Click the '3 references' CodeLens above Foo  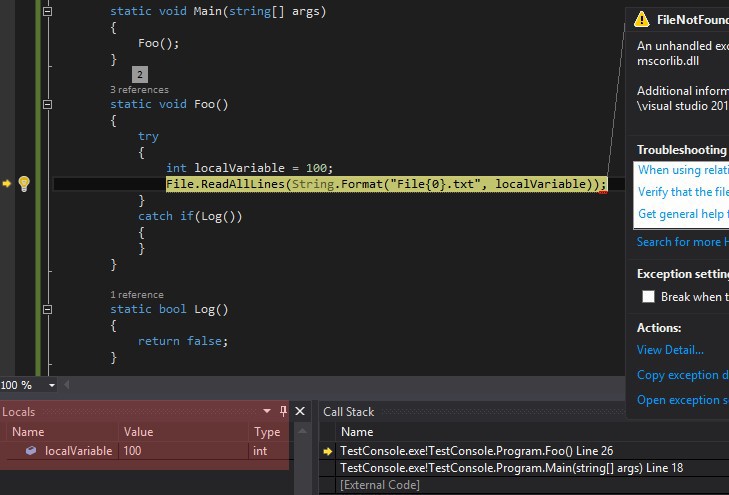click(x=139, y=90)
